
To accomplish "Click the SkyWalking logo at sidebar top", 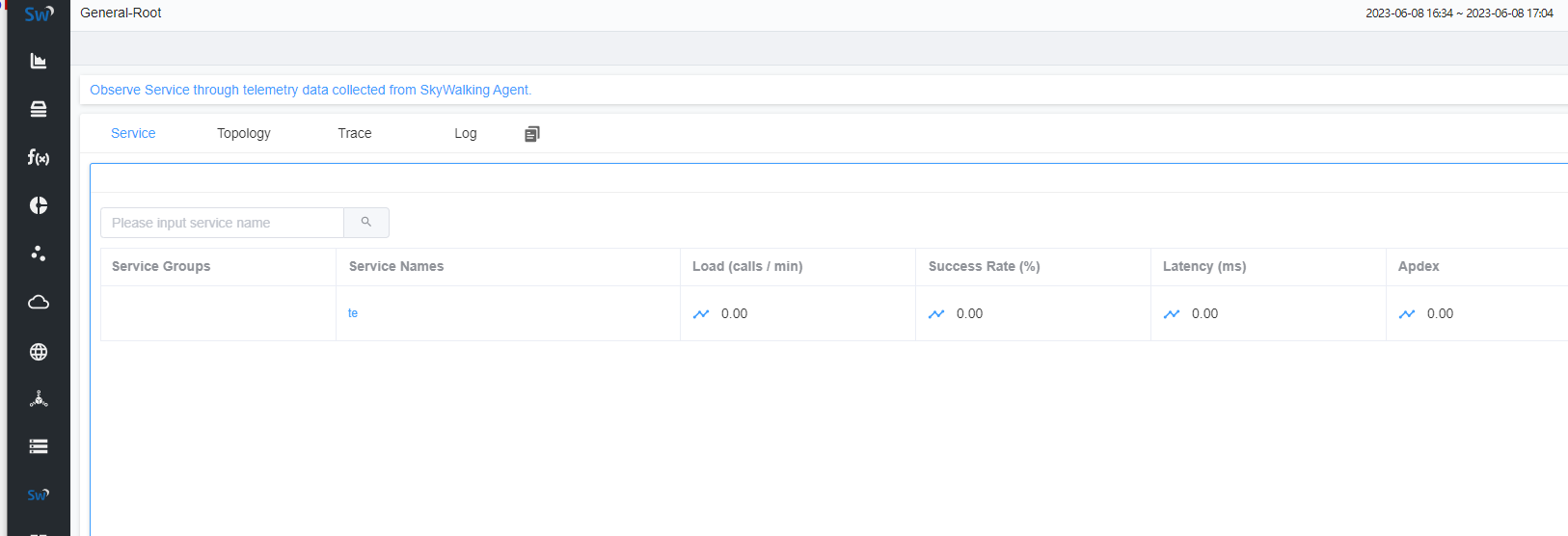I will [x=39, y=13].
